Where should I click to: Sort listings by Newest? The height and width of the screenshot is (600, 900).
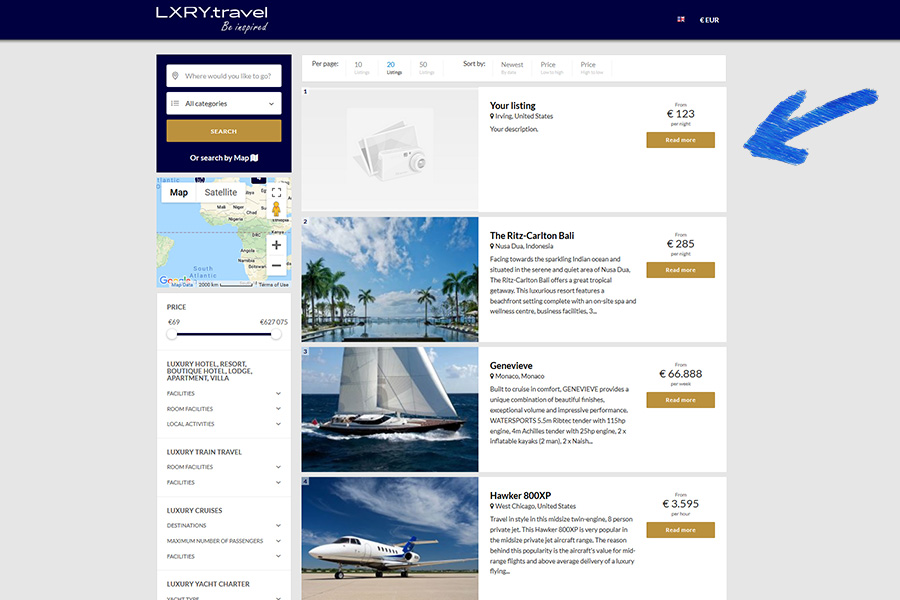coord(511,68)
